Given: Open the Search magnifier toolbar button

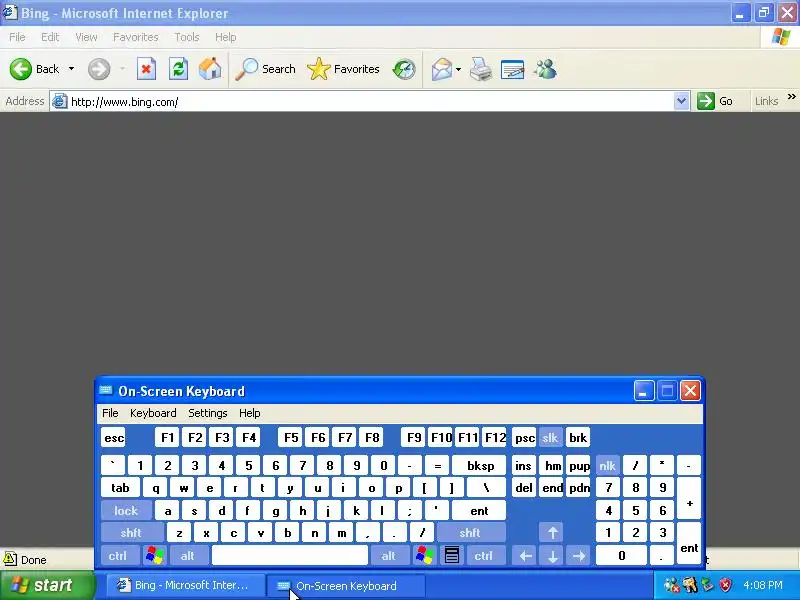Looking at the screenshot, I should 265,69.
